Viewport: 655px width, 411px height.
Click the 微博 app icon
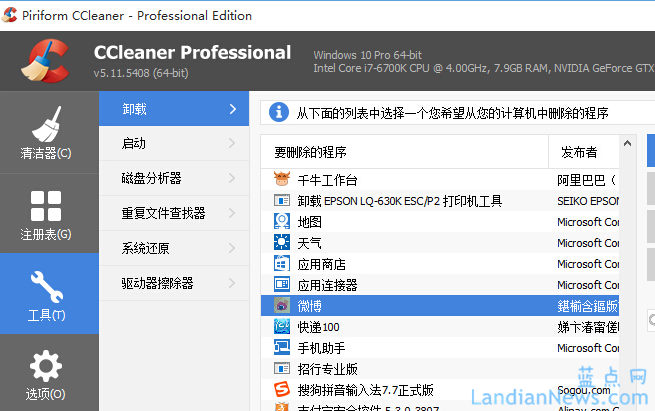[x=282, y=306]
